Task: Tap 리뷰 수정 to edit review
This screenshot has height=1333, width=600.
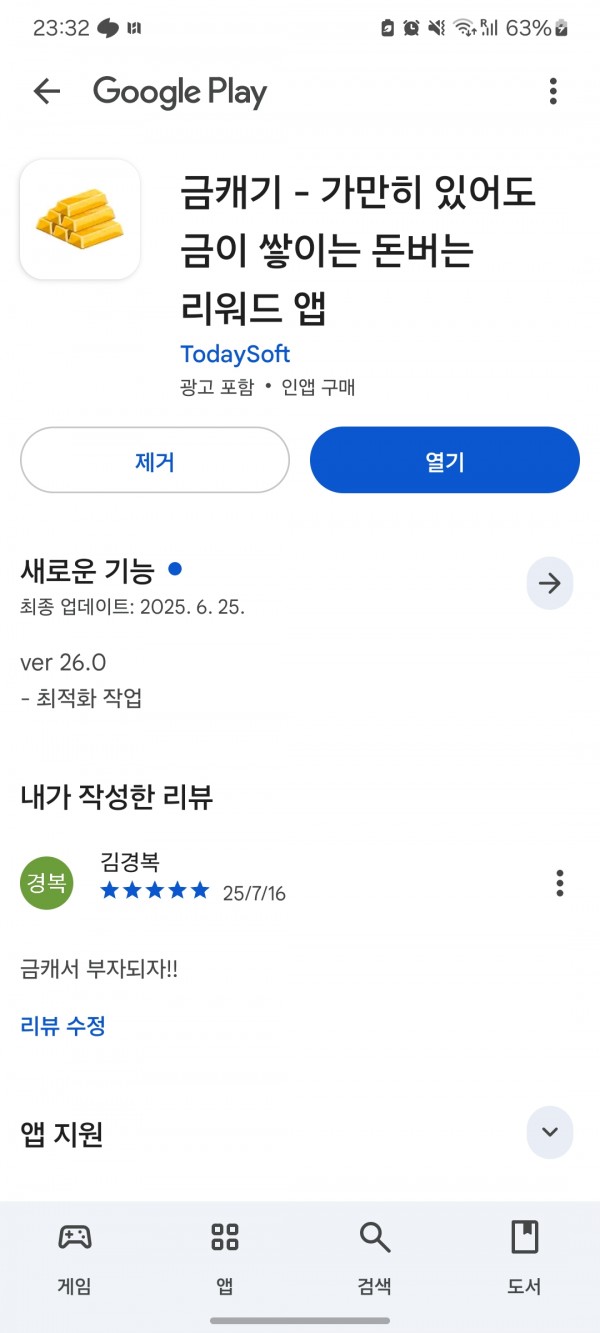Action: 63,1025
